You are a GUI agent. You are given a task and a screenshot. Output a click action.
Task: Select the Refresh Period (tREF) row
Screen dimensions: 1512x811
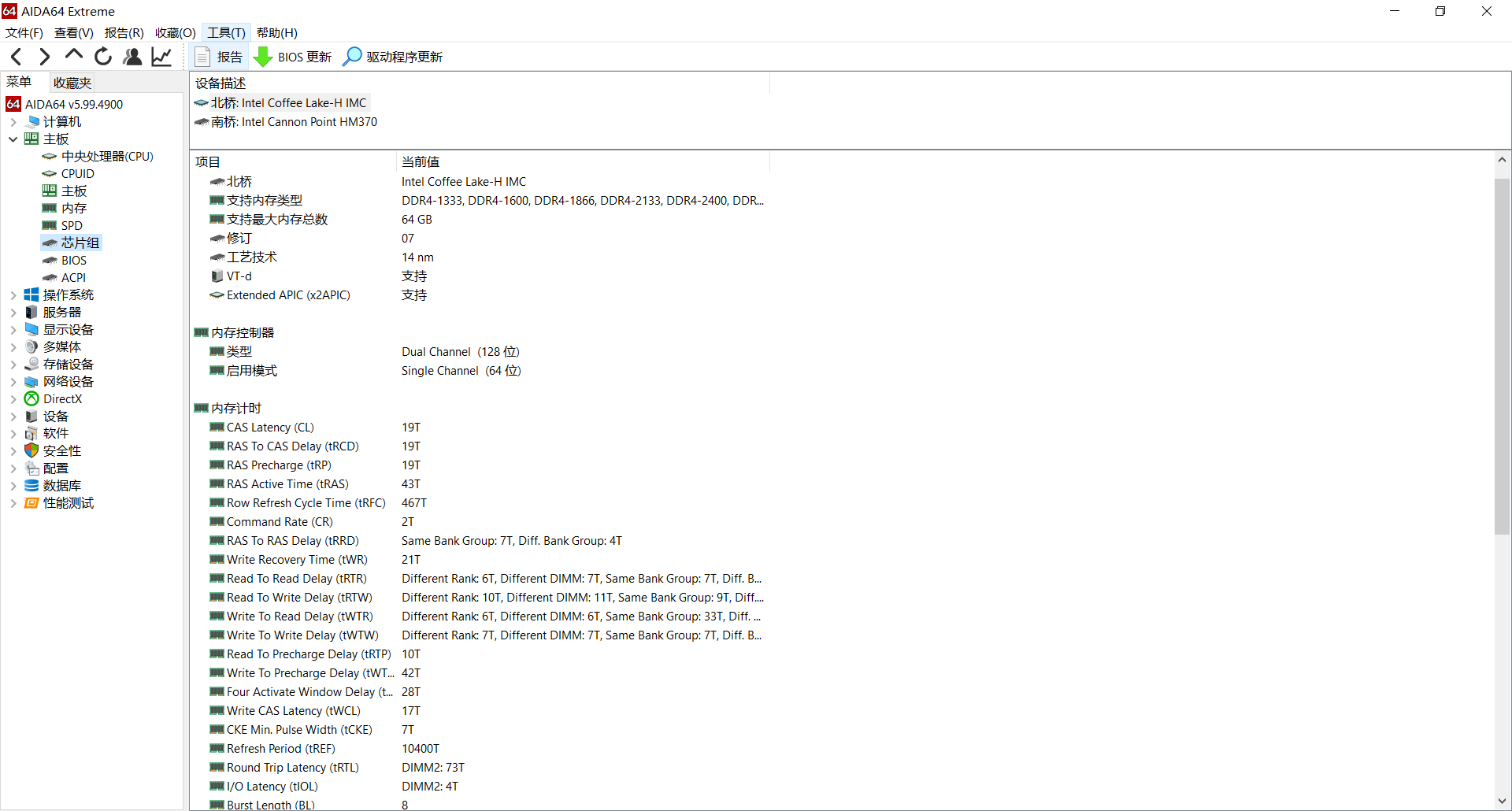coord(480,749)
